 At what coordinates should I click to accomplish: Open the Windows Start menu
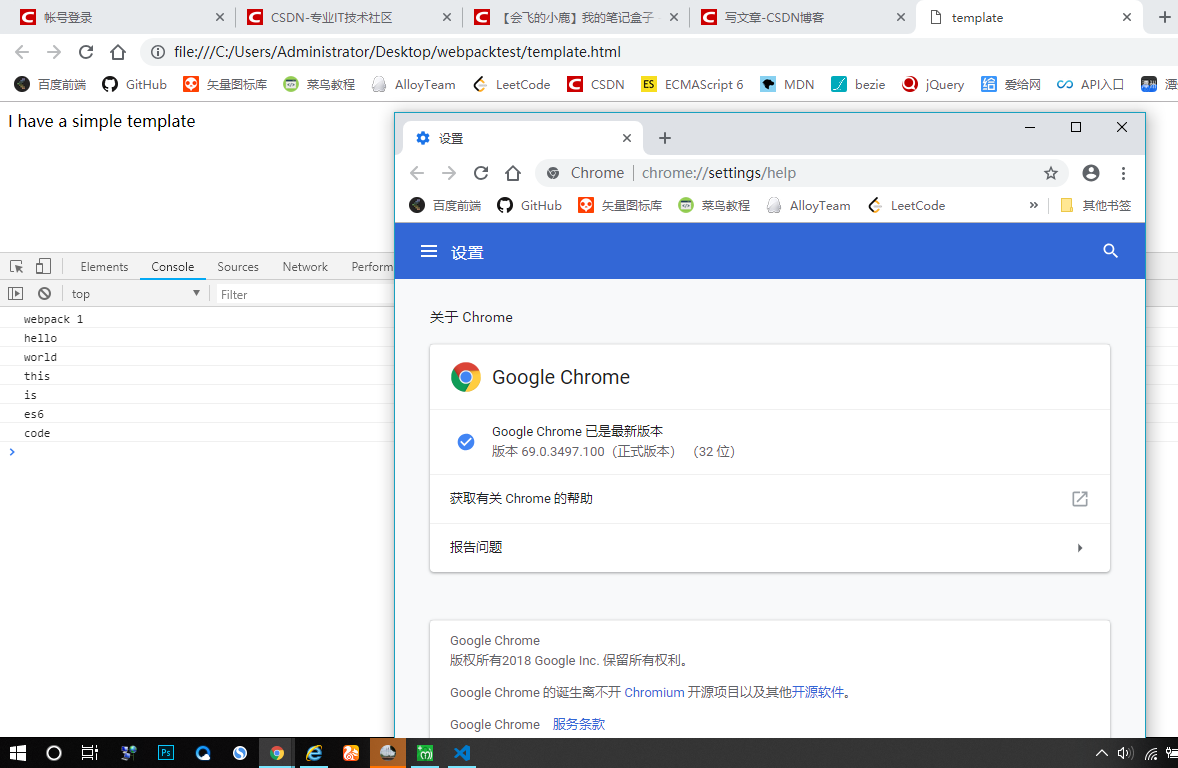(x=18, y=753)
